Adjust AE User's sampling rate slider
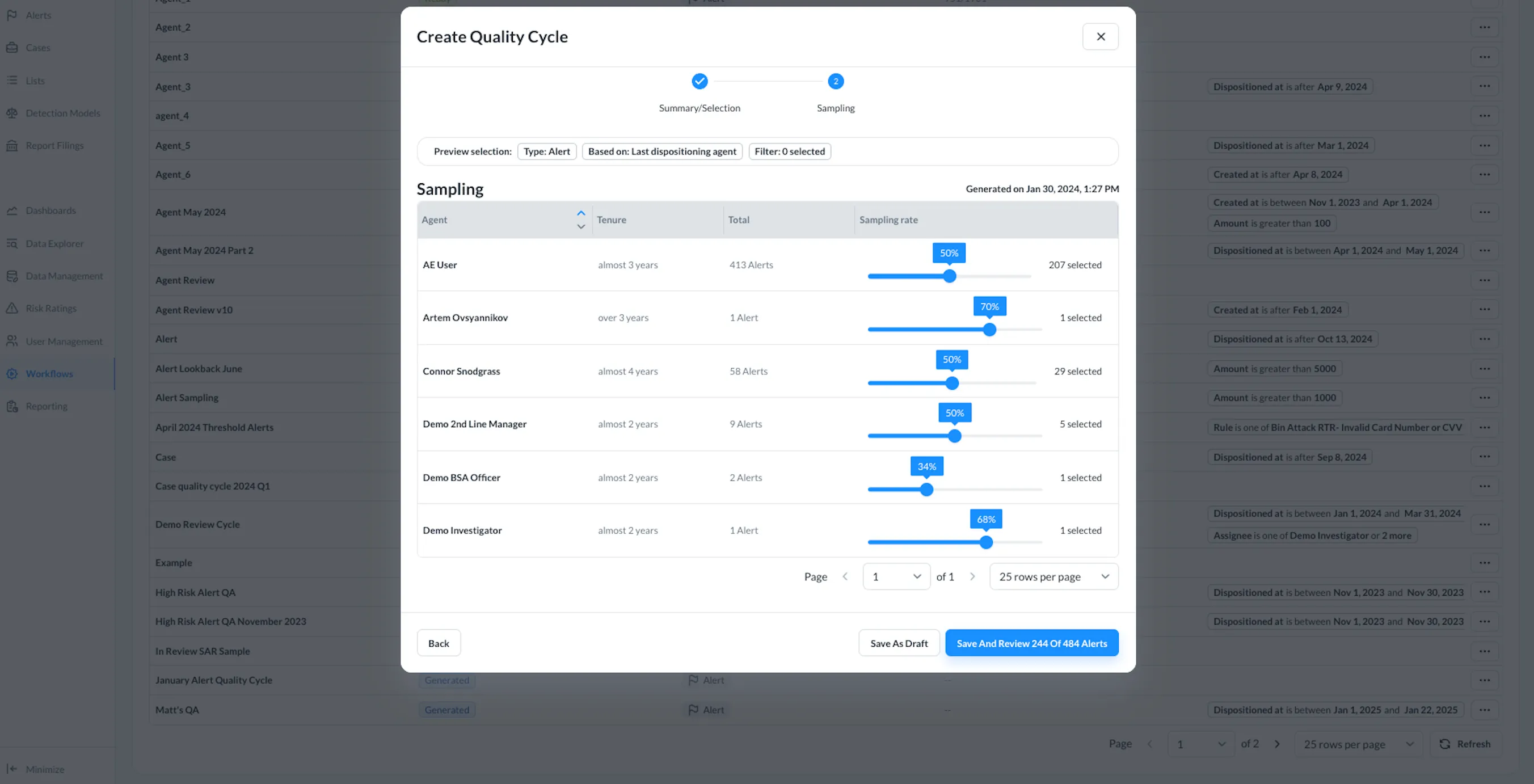This screenshot has width=1534, height=784. [949, 276]
